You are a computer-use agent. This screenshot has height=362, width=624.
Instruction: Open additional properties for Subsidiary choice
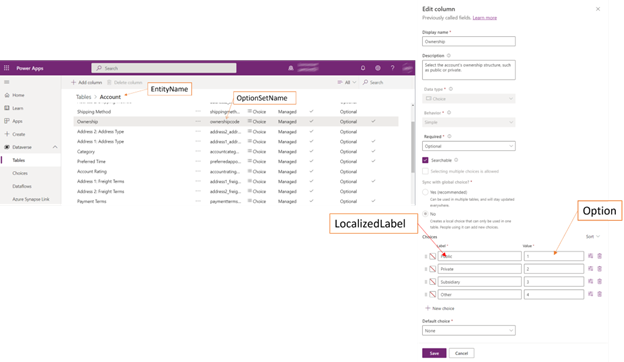click(591, 281)
